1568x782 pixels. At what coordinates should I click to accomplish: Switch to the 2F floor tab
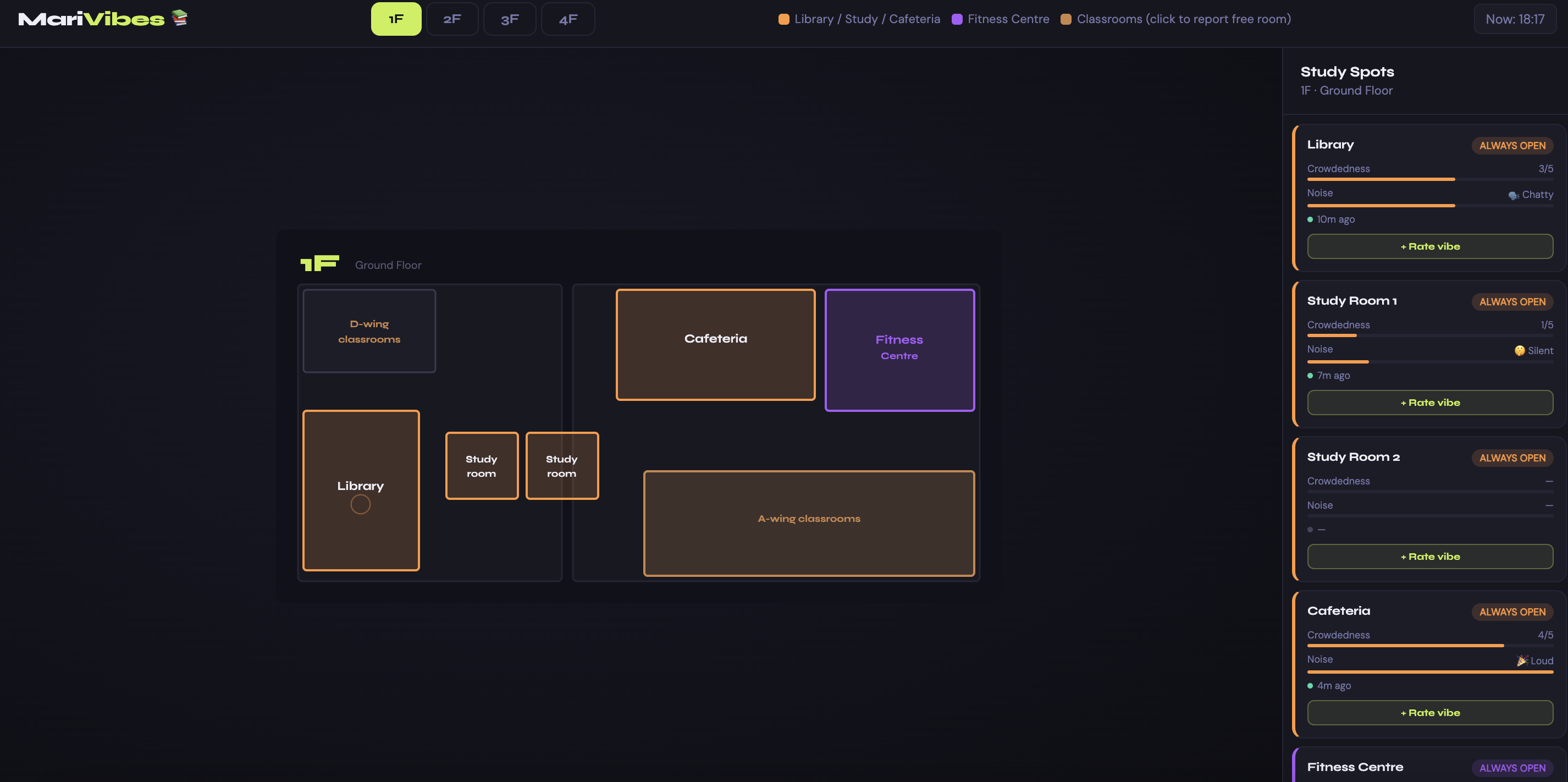pos(452,19)
